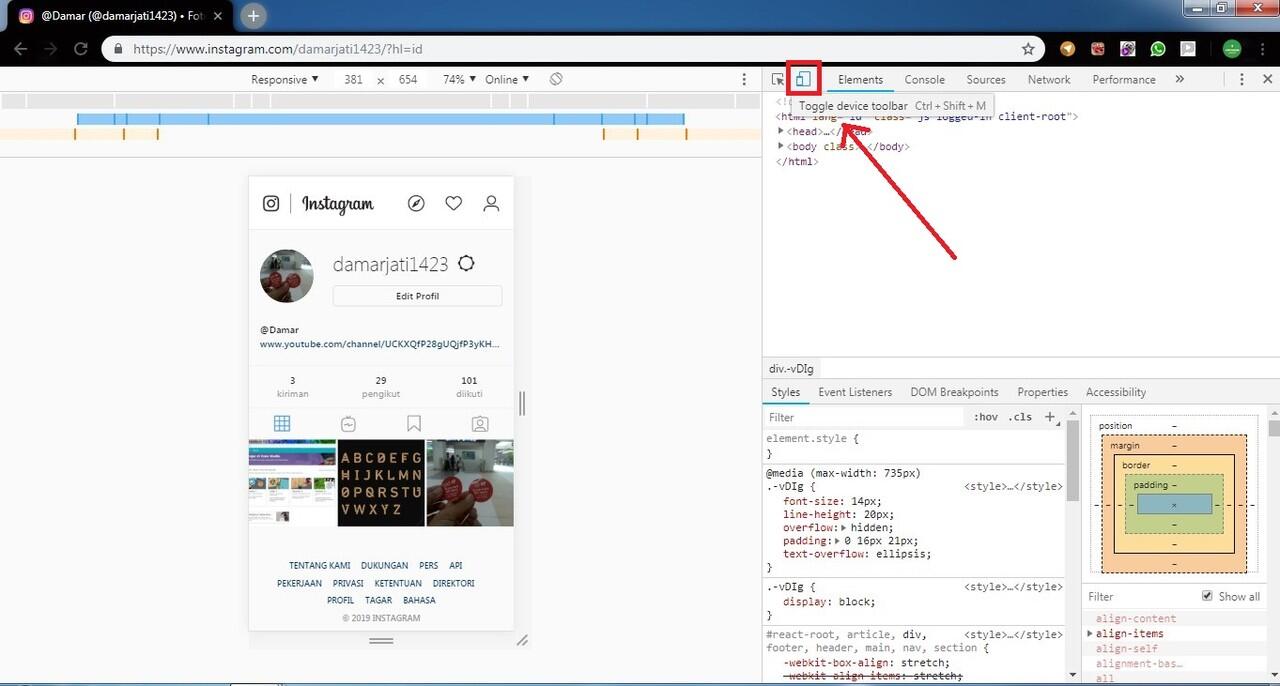Select the Styles pane tab
The height and width of the screenshot is (686, 1280).
[x=786, y=392]
